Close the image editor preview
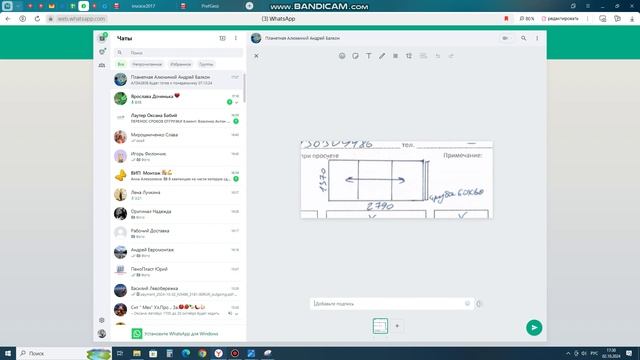The height and width of the screenshot is (360, 640). coord(256,56)
